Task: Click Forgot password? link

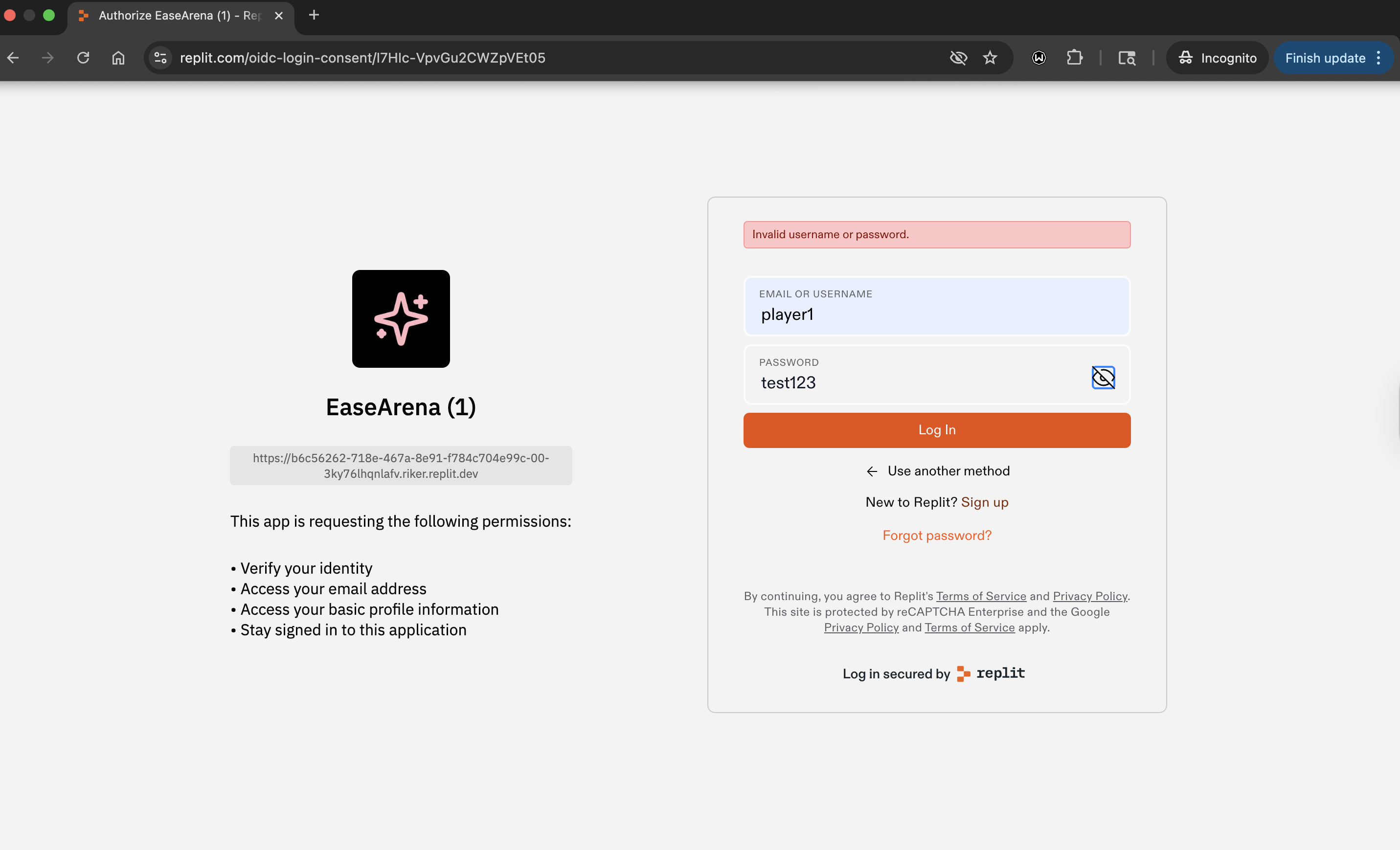Action: [936, 535]
